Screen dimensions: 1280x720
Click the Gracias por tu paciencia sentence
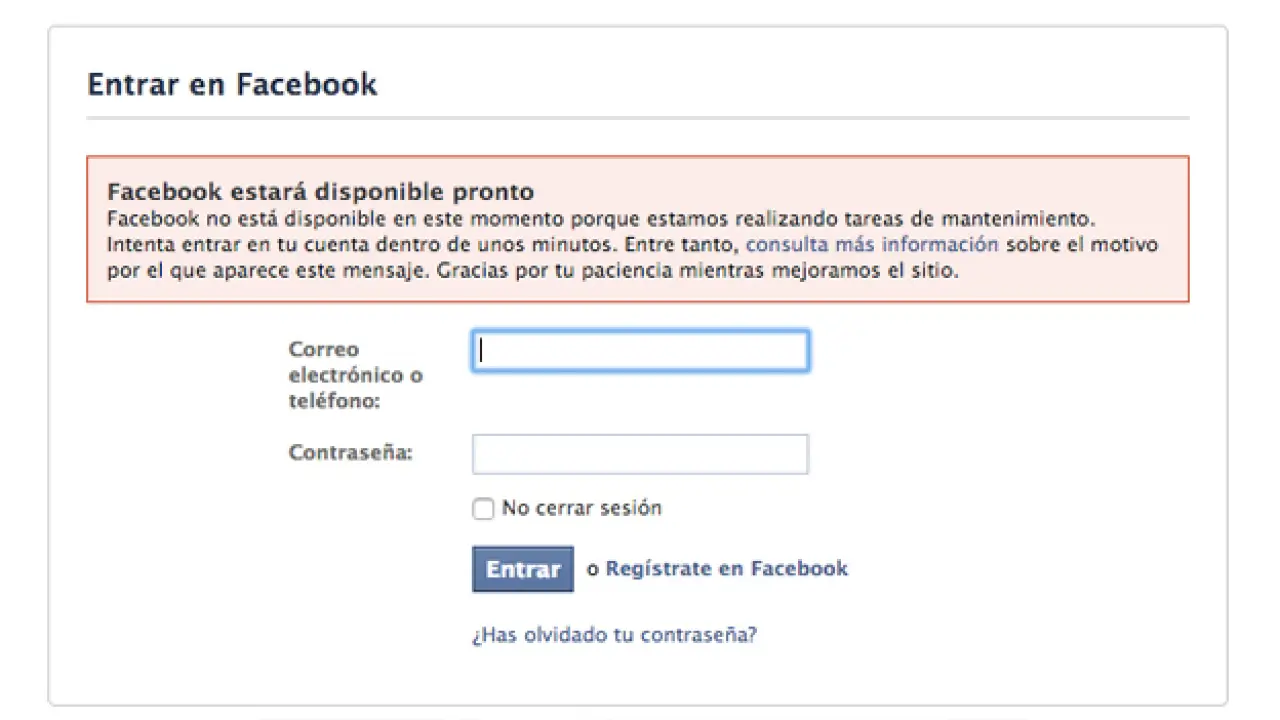pos(698,271)
